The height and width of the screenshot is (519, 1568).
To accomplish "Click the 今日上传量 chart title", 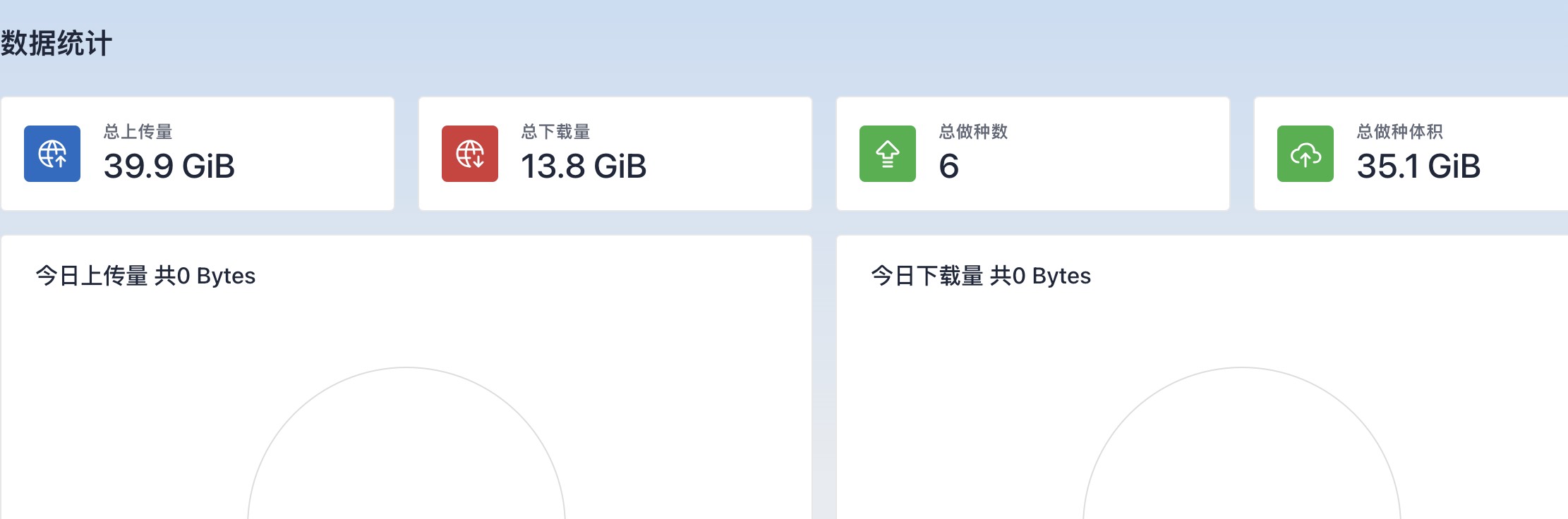I will [145, 276].
